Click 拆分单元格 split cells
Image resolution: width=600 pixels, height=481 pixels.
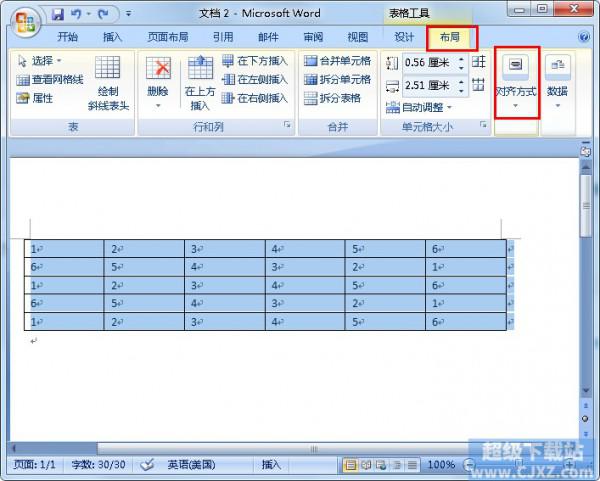338,80
